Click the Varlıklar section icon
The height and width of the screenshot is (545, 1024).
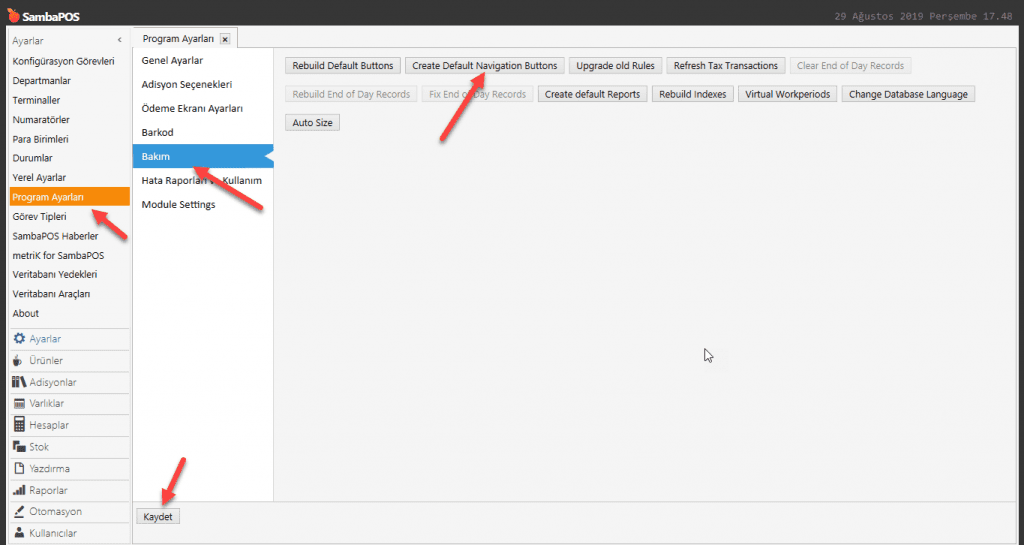pyautogui.click(x=19, y=403)
